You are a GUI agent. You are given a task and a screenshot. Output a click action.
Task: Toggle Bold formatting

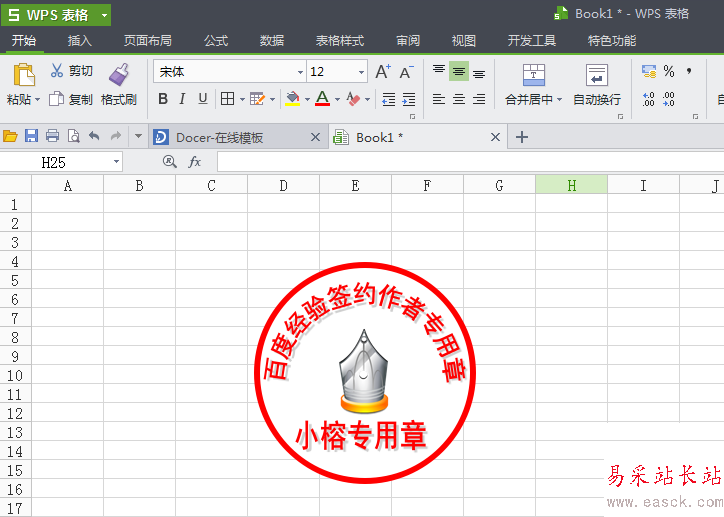(x=163, y=99)
